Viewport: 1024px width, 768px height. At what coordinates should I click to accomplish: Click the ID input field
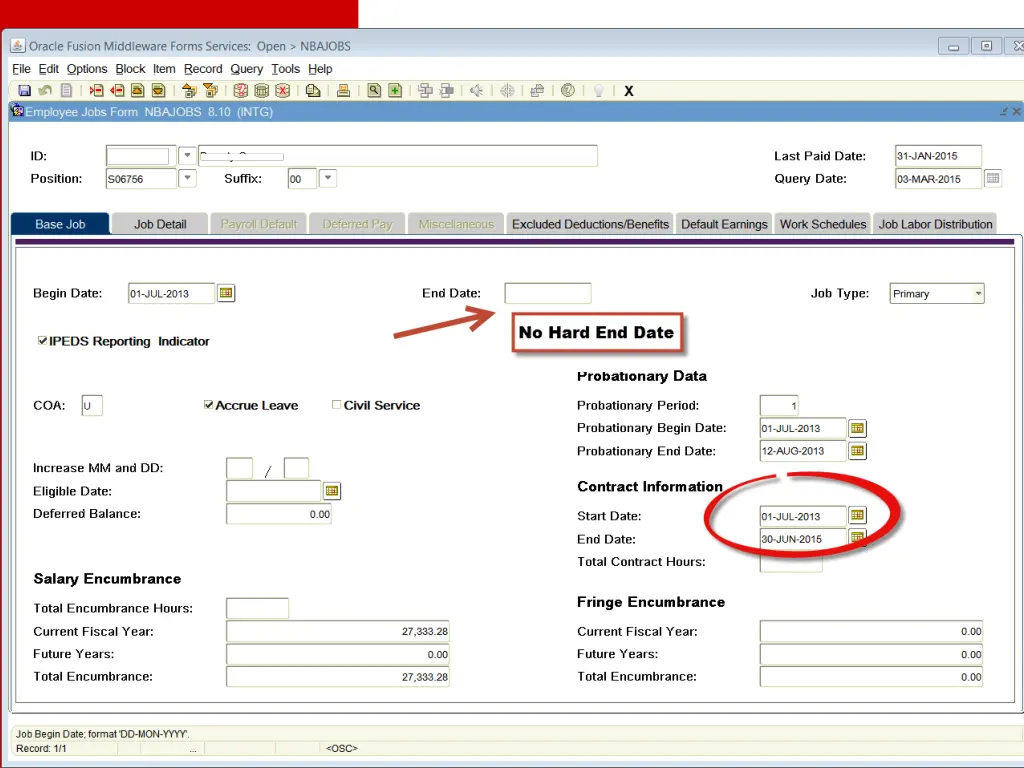pyautogui.click(x=141, y=156)
